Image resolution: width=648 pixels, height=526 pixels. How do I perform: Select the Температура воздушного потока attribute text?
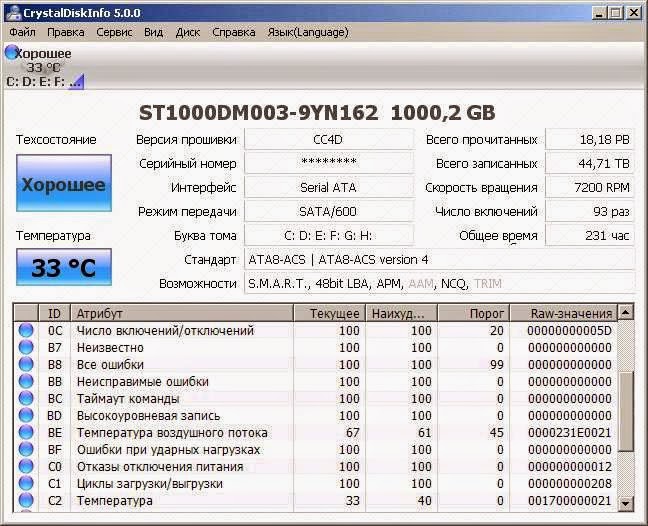pyautogui.click(x=172, y=432)
